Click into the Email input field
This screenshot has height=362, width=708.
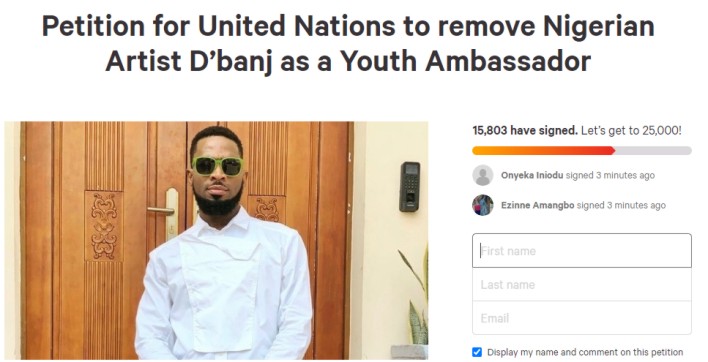tap(582, 318)
